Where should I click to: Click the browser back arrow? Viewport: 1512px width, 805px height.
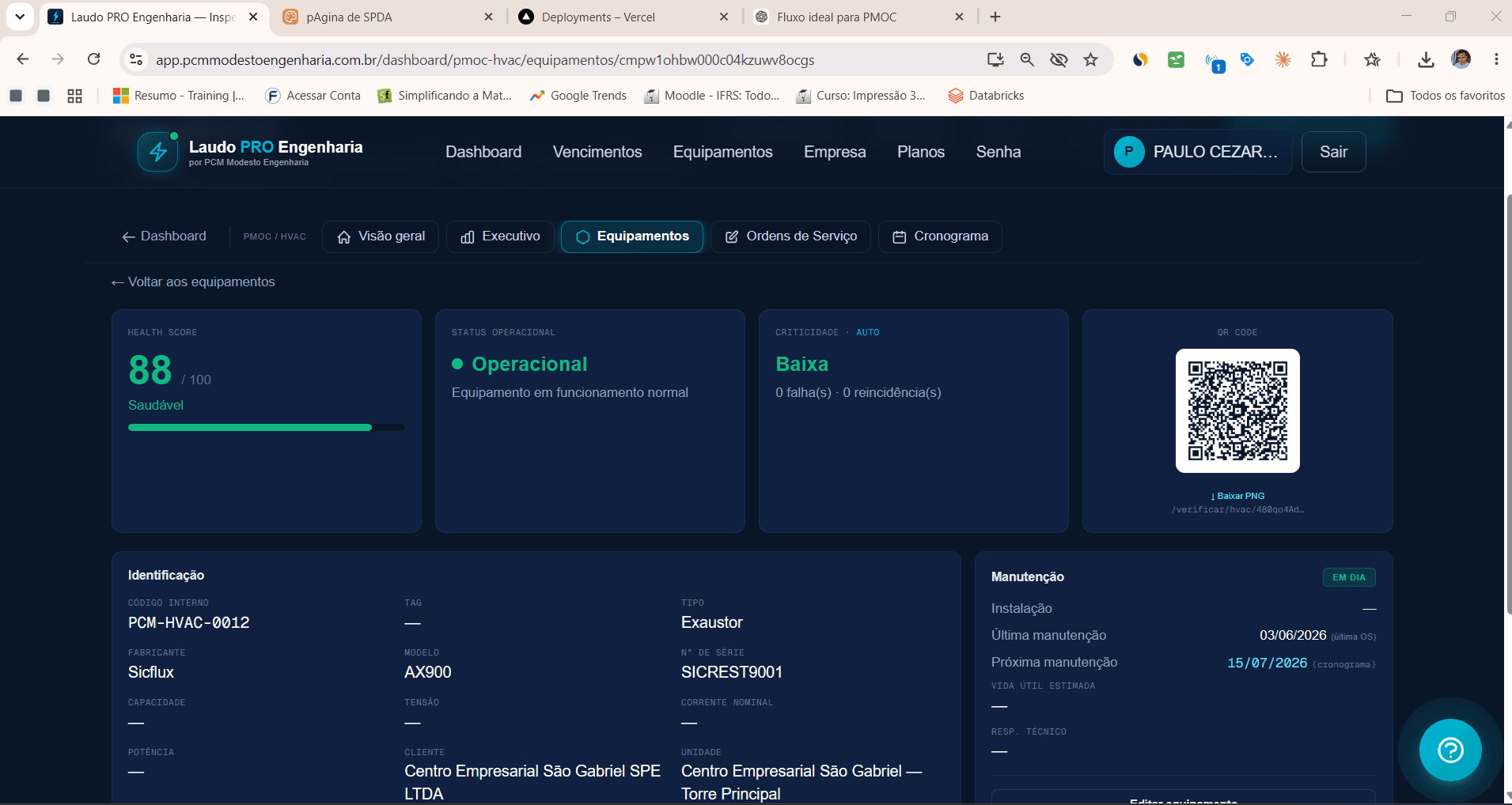point(23,59)
